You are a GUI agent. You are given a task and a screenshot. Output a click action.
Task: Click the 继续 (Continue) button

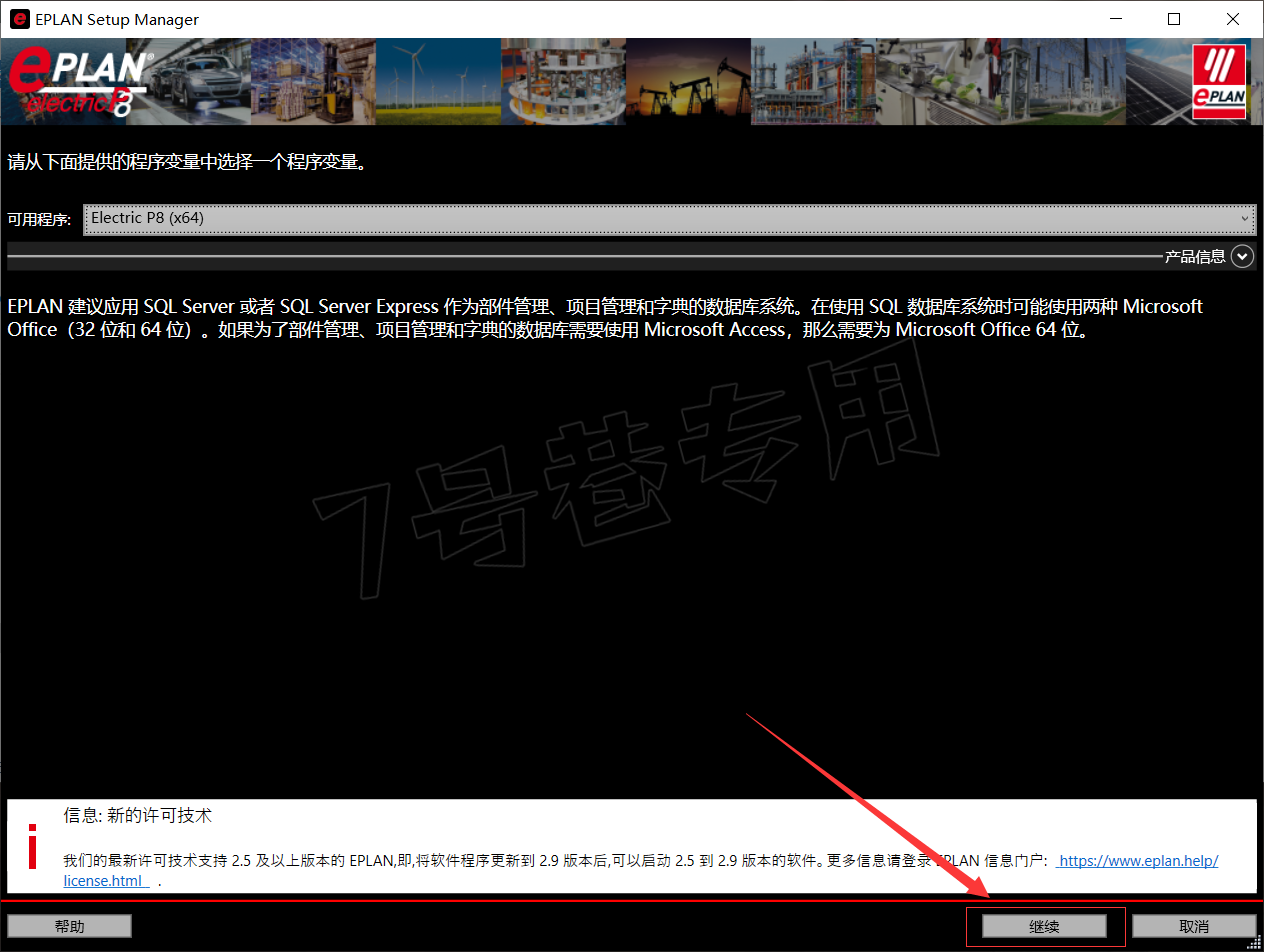click(1044, 926)
